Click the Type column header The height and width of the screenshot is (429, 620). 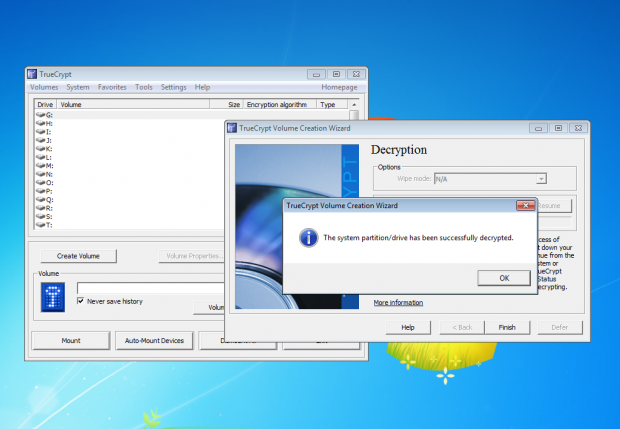click(x=332, y=104)
